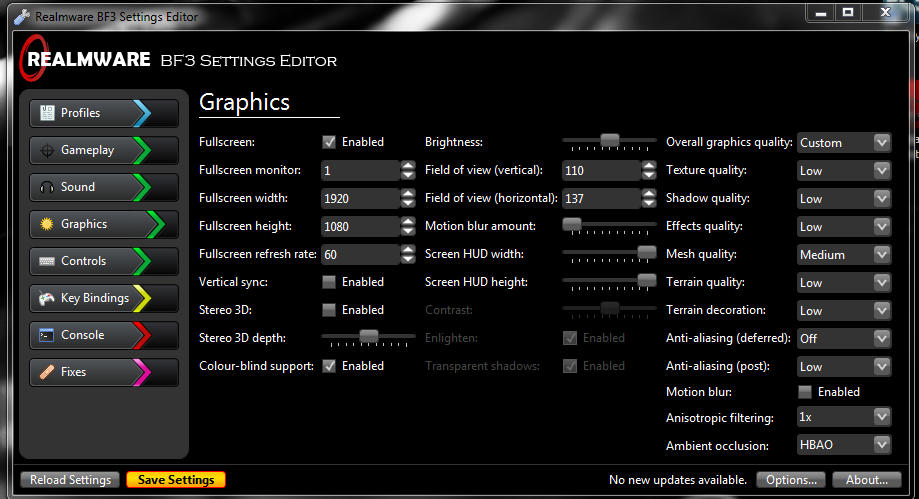This screenshot has width=919, height=499.
Task: Click the Sound headphones icon
Action: coord(47,187)
